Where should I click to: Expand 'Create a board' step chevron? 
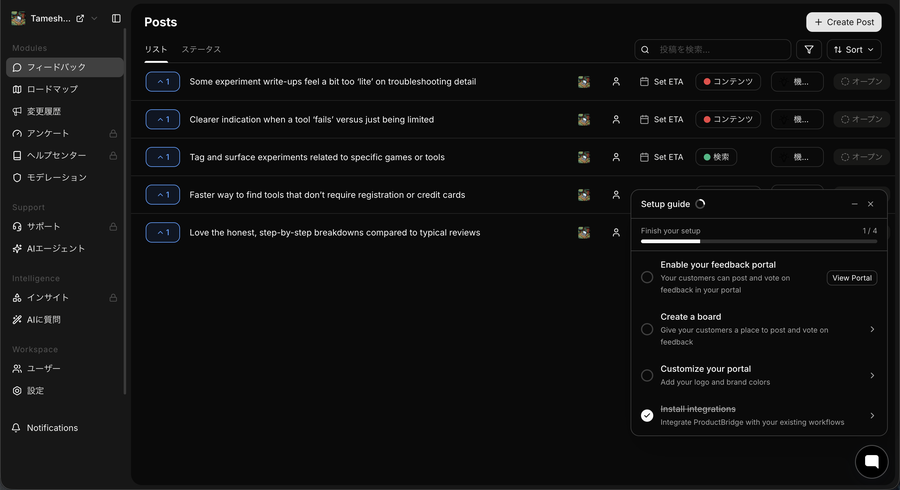pos(872,329)
